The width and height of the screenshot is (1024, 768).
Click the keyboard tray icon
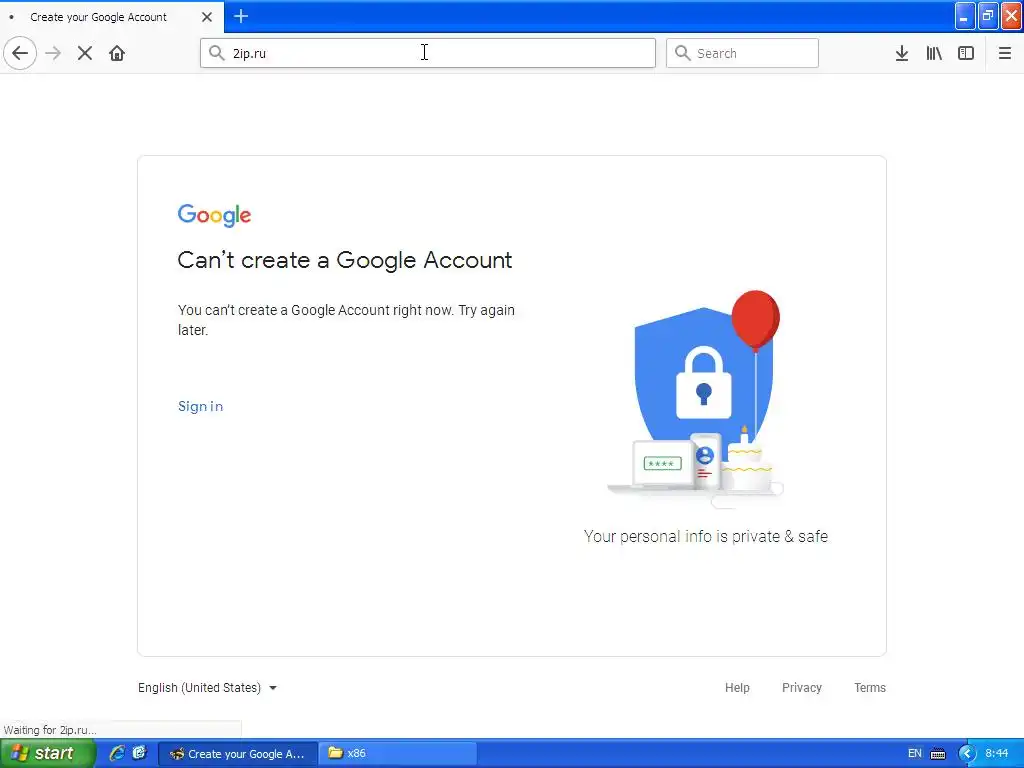point(938,754)
